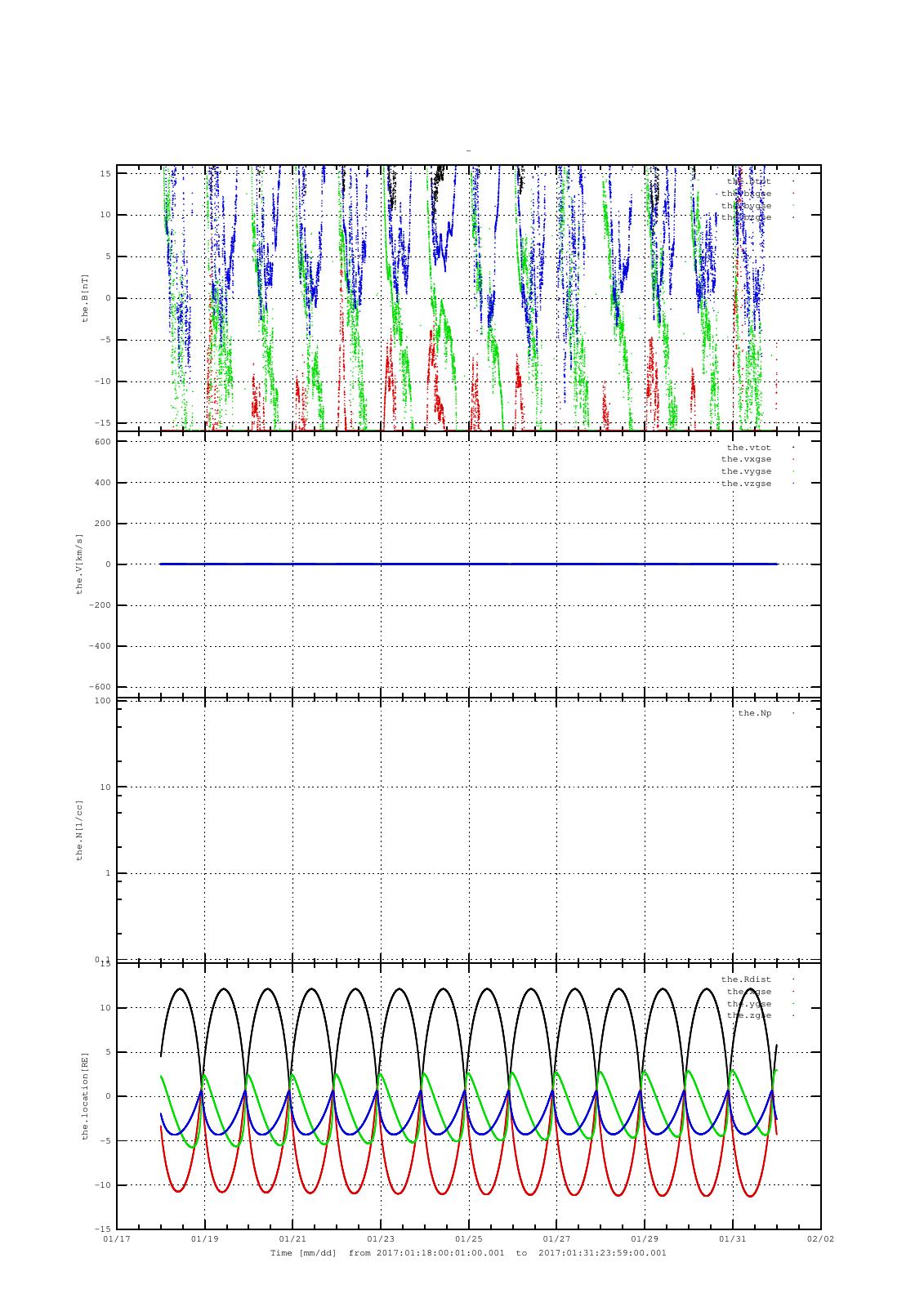This screenshot has width=924, height=1307.
Task: Select the the.vxgse legend label
Action: [746, 459]
